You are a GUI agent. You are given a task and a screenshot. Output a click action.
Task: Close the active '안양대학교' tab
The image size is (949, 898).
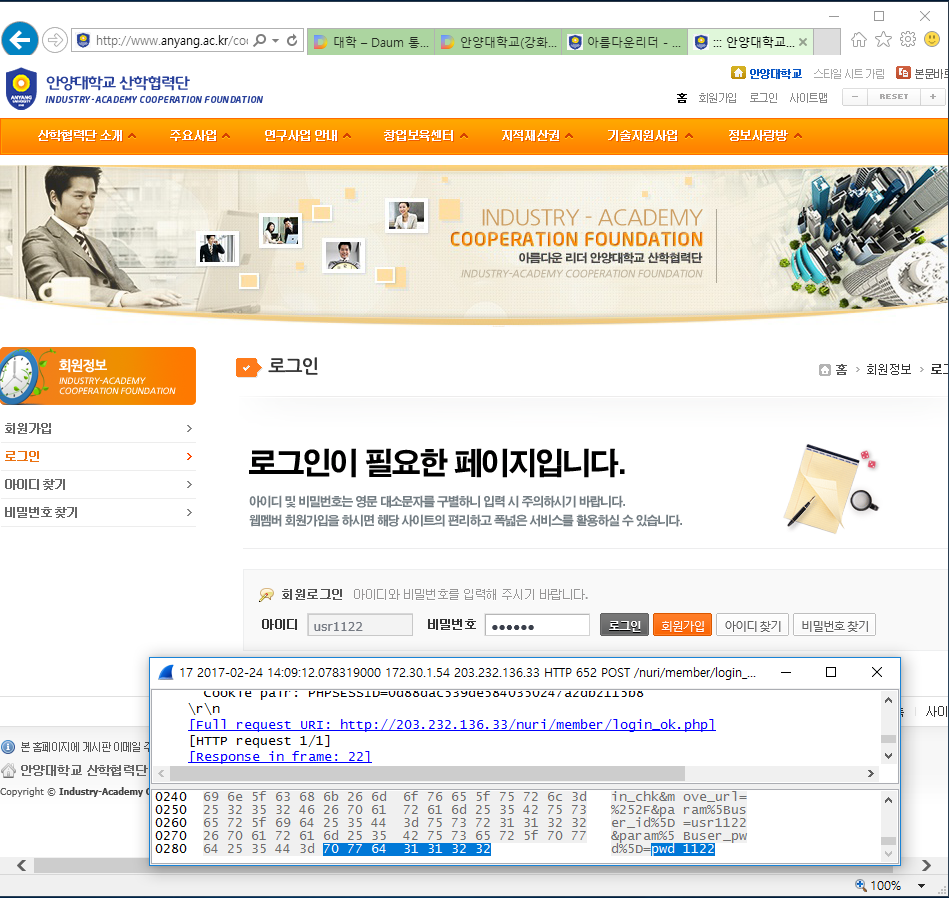803,42
